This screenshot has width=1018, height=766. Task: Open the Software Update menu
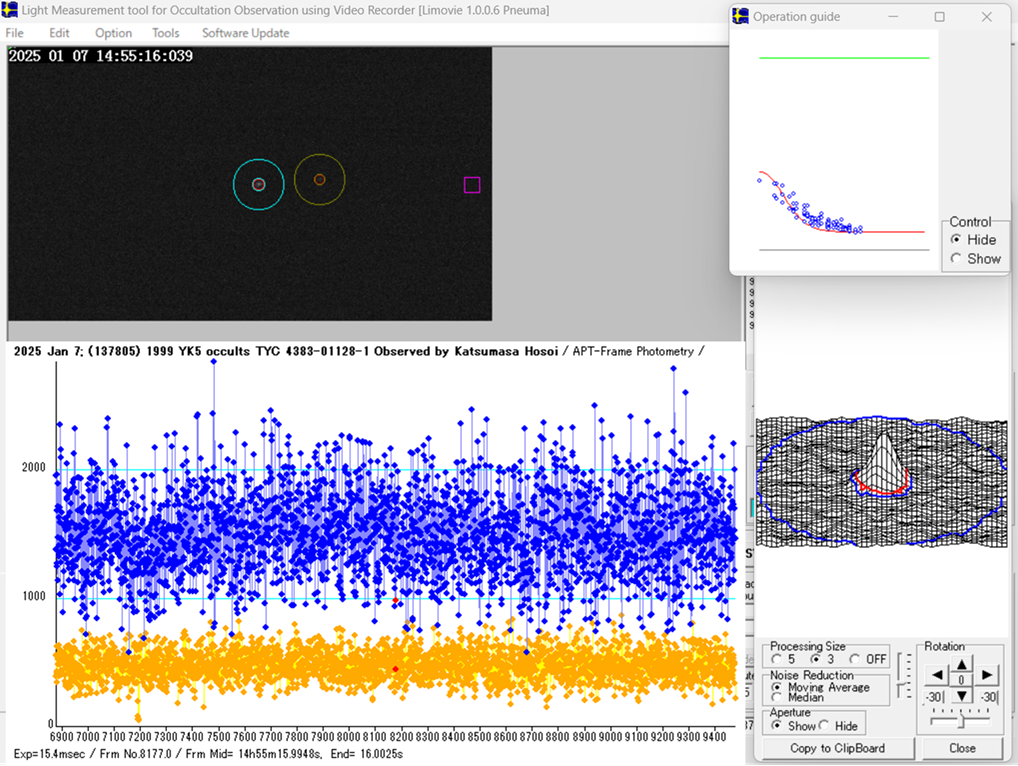(x=245, y=33)
